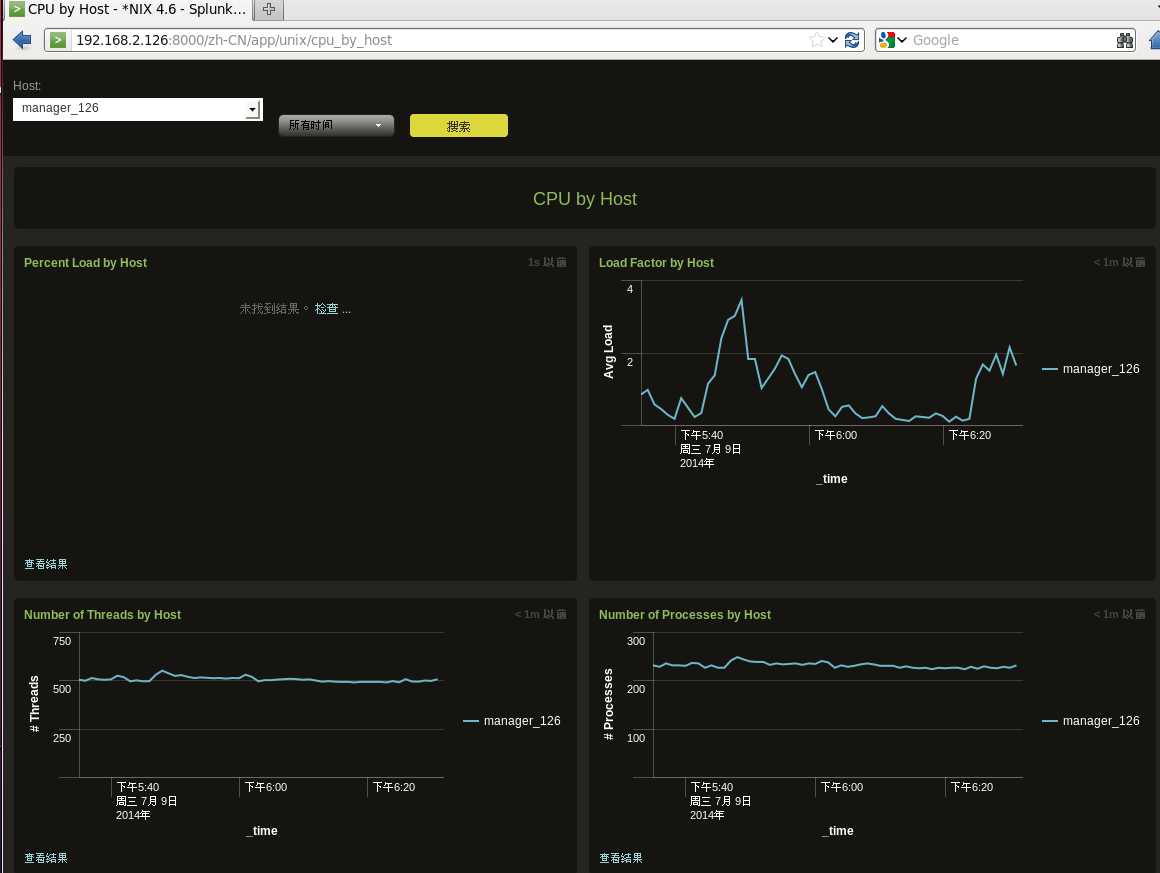Open 查看结果 under Number of Processes
This screenshot has width=1160, height=873.
pyautogui.click(x=621, y=857)
